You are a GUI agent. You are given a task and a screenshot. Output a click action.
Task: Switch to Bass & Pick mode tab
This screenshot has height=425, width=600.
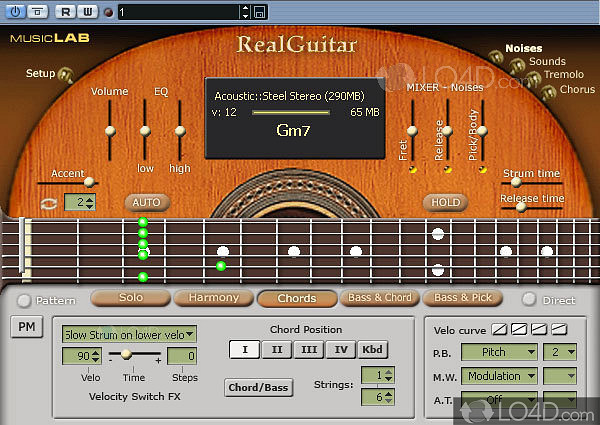(463, 298)
